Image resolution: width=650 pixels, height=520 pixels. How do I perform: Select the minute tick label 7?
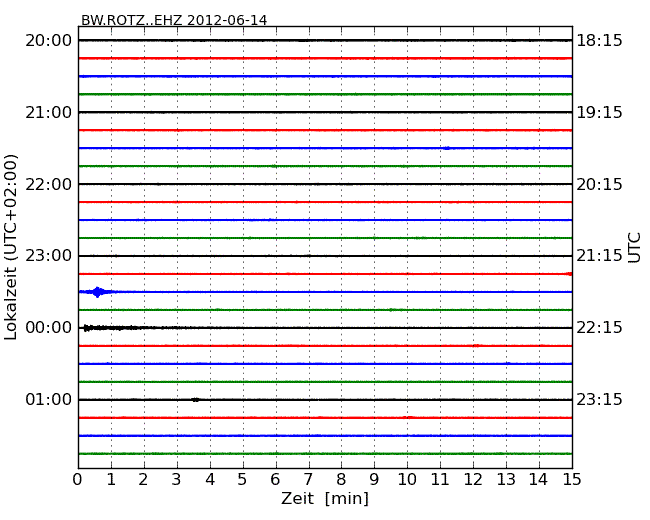point(308,479)
